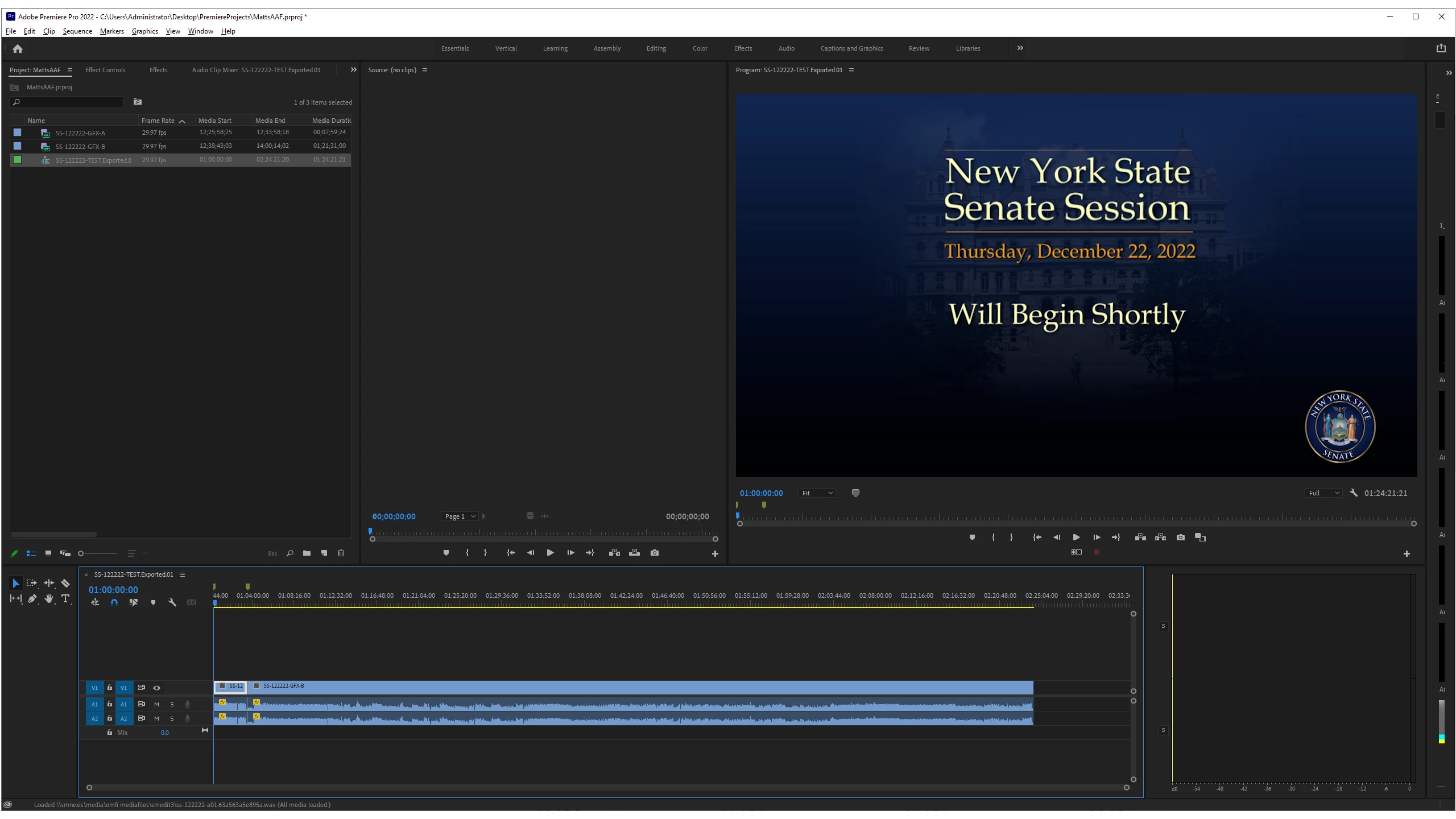
Task: Switch to the Effect Controls tab
Action: click(105, 70)
